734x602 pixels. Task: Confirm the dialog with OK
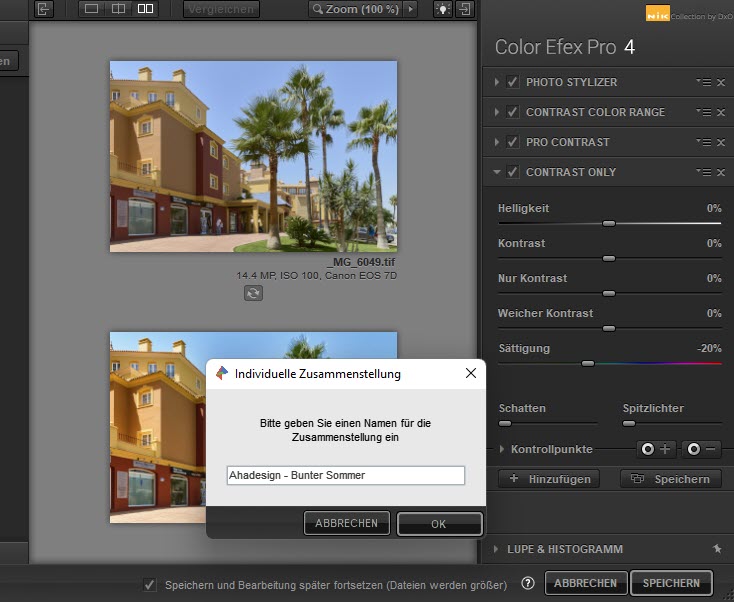[x=439, y=524]
